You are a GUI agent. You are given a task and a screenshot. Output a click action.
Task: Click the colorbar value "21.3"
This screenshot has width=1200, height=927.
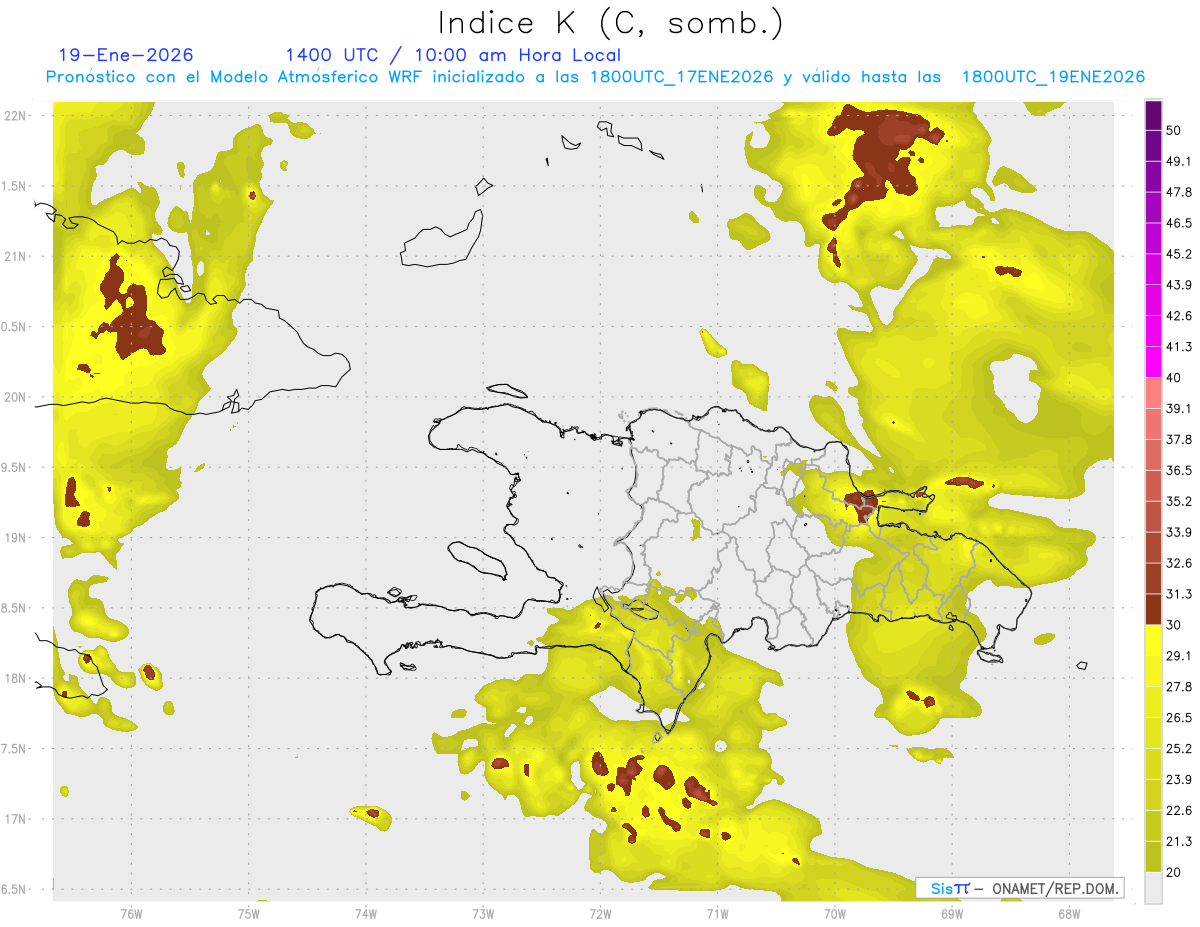1179,841
